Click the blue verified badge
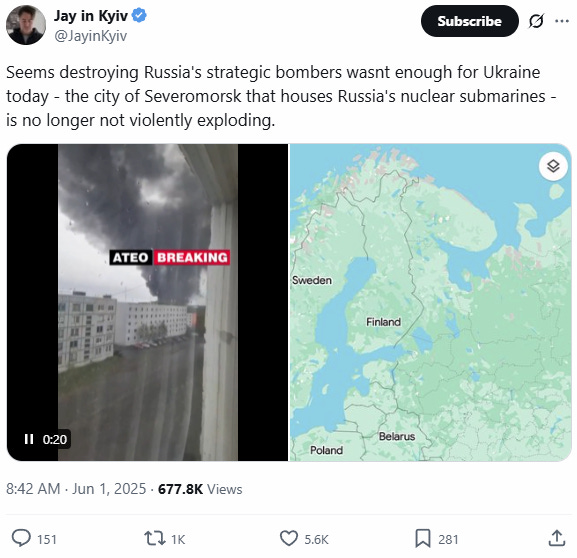This screenshot has height=558, width=577. tap(139, 15)
